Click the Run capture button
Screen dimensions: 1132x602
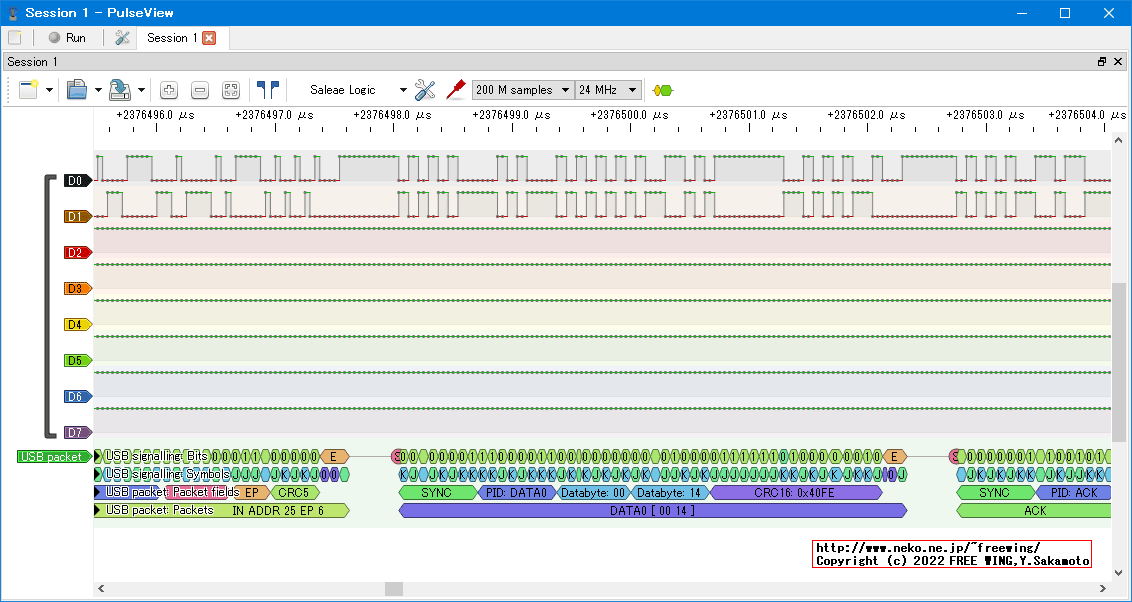[66, 38]
